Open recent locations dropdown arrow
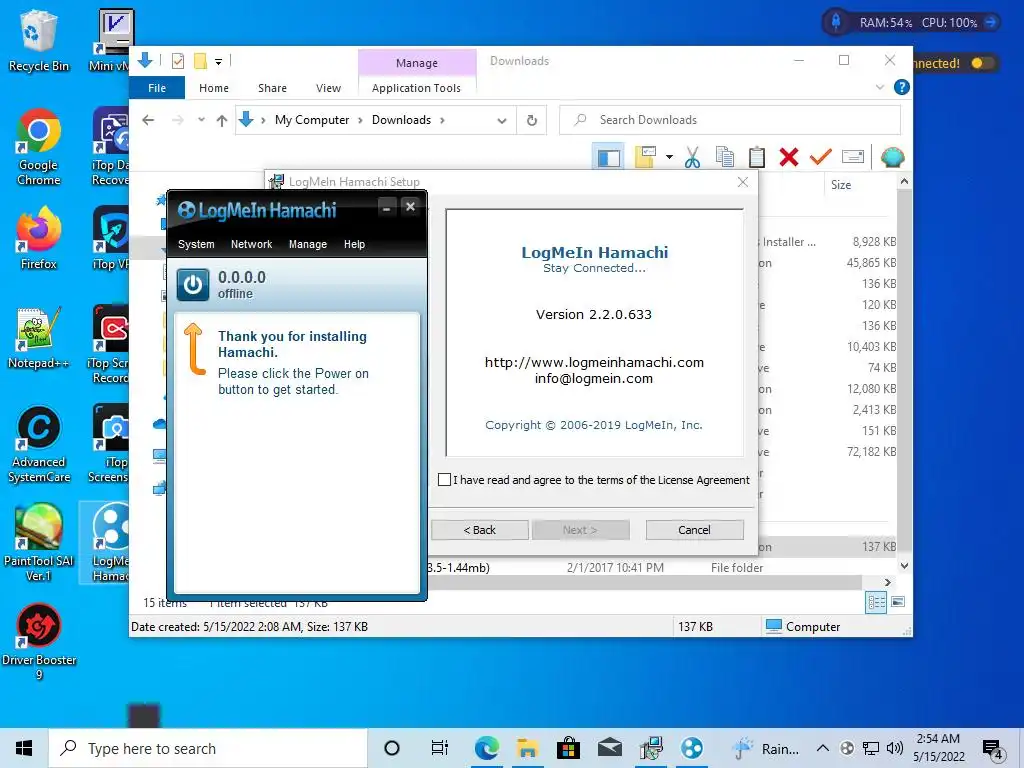This screenshot has width=1024, height=768. [x=201, y=120]
